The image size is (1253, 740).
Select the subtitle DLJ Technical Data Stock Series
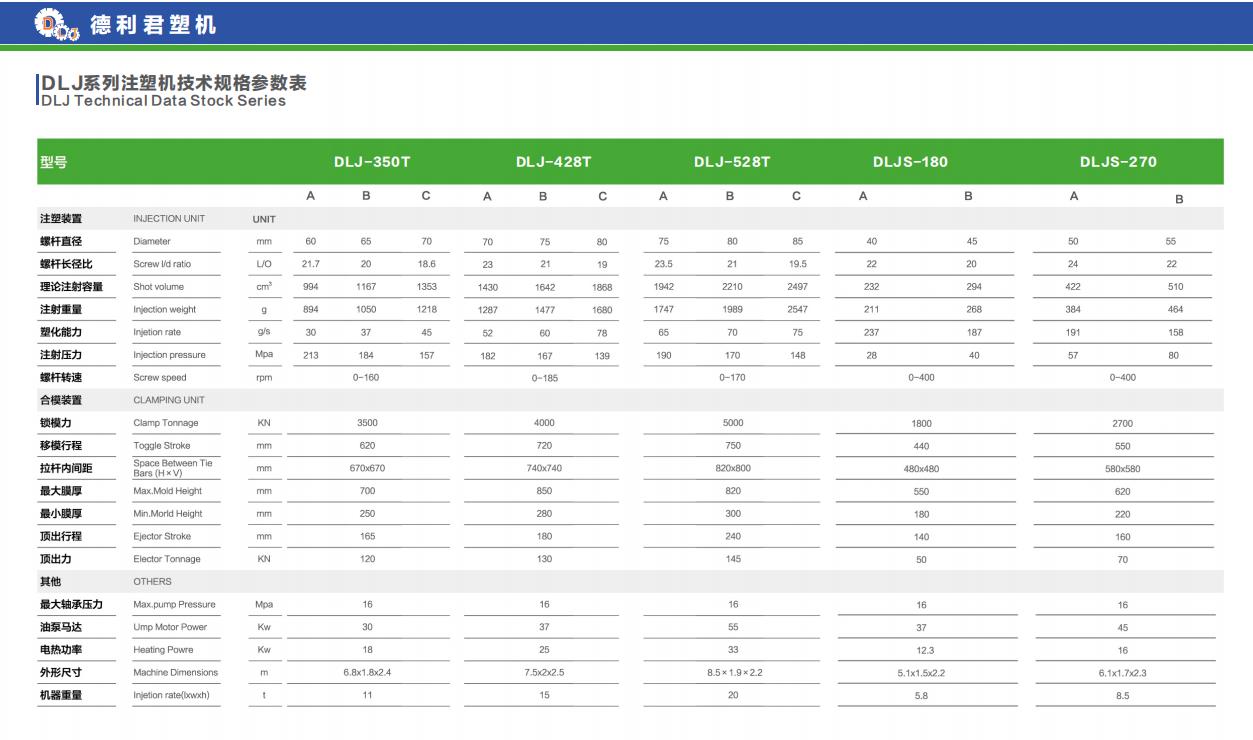coord(164,101)
